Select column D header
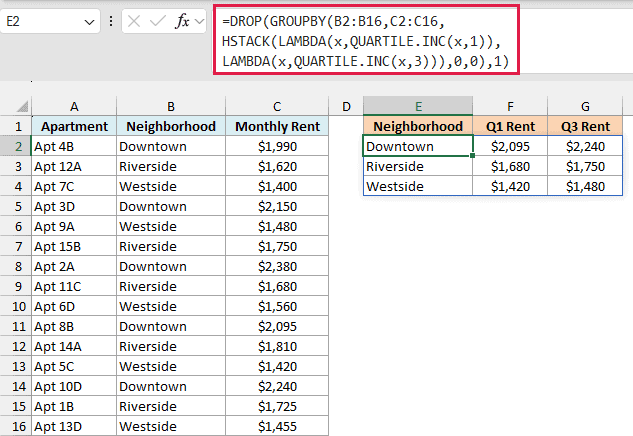This screenshot has width=633, height=436. (x=346, y=106)
